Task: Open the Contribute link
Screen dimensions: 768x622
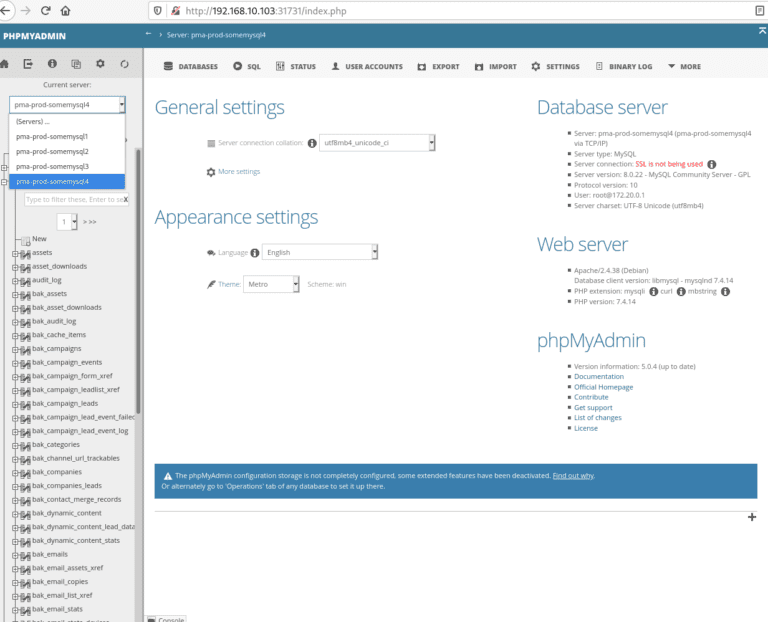Action: tap(591, 397)
